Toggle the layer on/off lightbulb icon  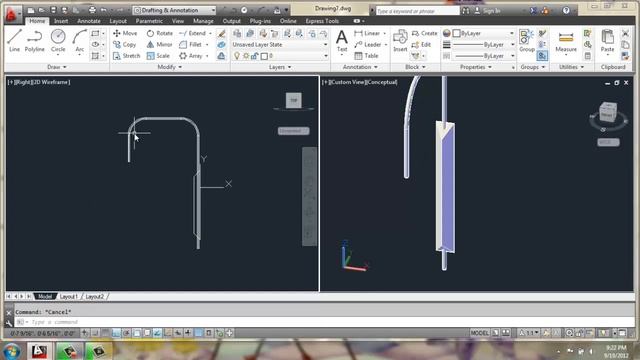tap(236, 56)
